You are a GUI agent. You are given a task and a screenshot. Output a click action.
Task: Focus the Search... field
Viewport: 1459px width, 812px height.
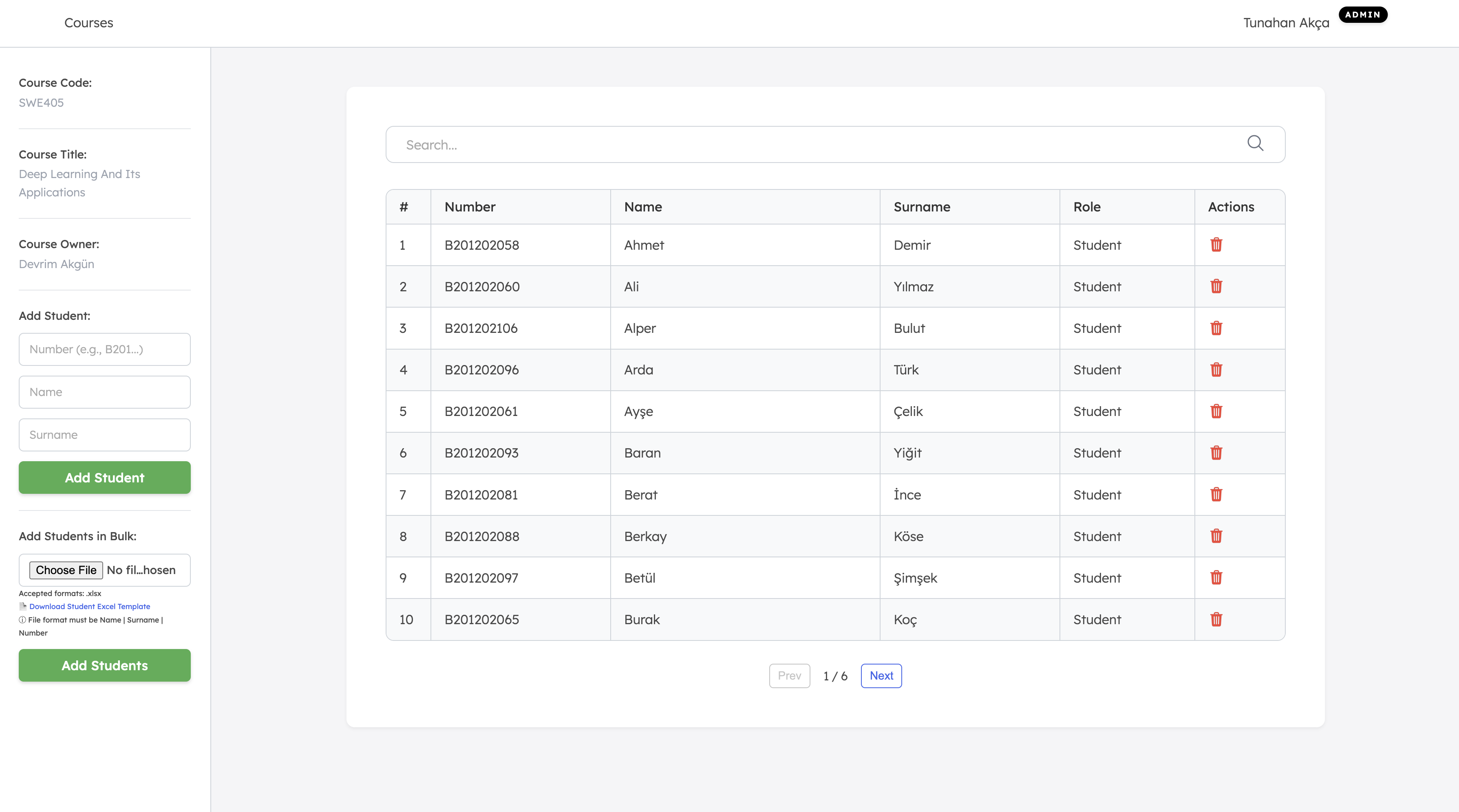click(x=835, y=144)
